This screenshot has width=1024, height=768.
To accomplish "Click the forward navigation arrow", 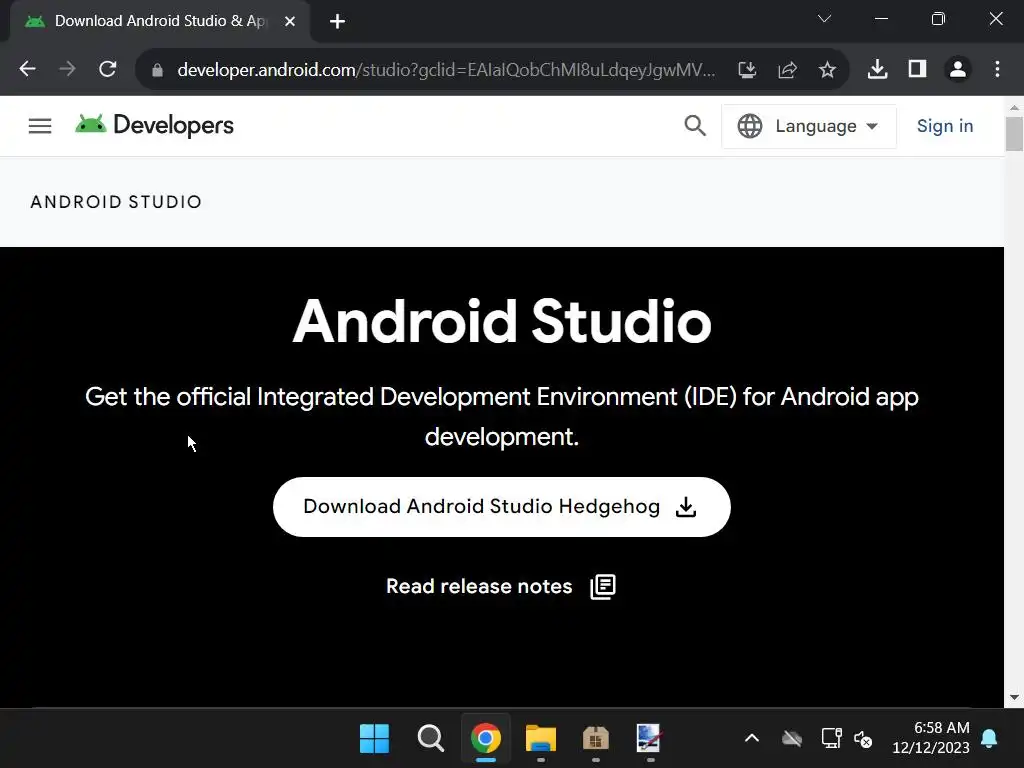I will tap(67, 69).
